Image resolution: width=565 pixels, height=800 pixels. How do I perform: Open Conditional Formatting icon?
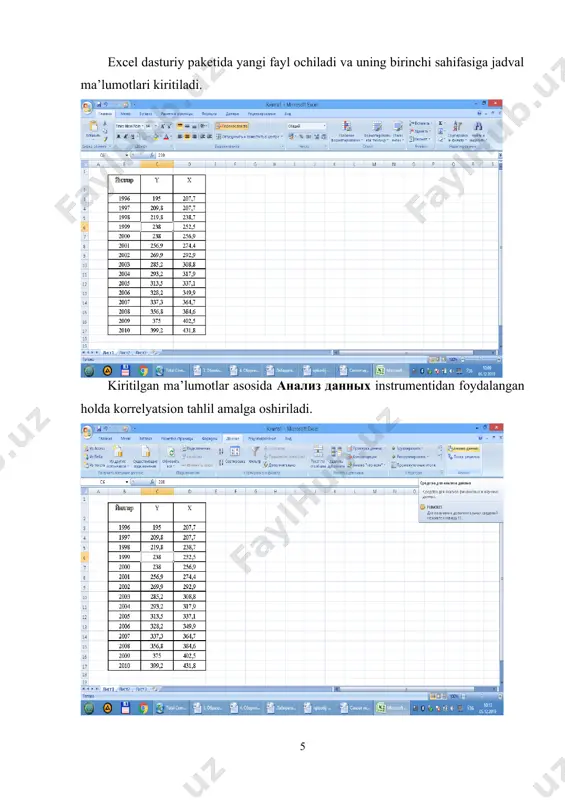point(347,126)
